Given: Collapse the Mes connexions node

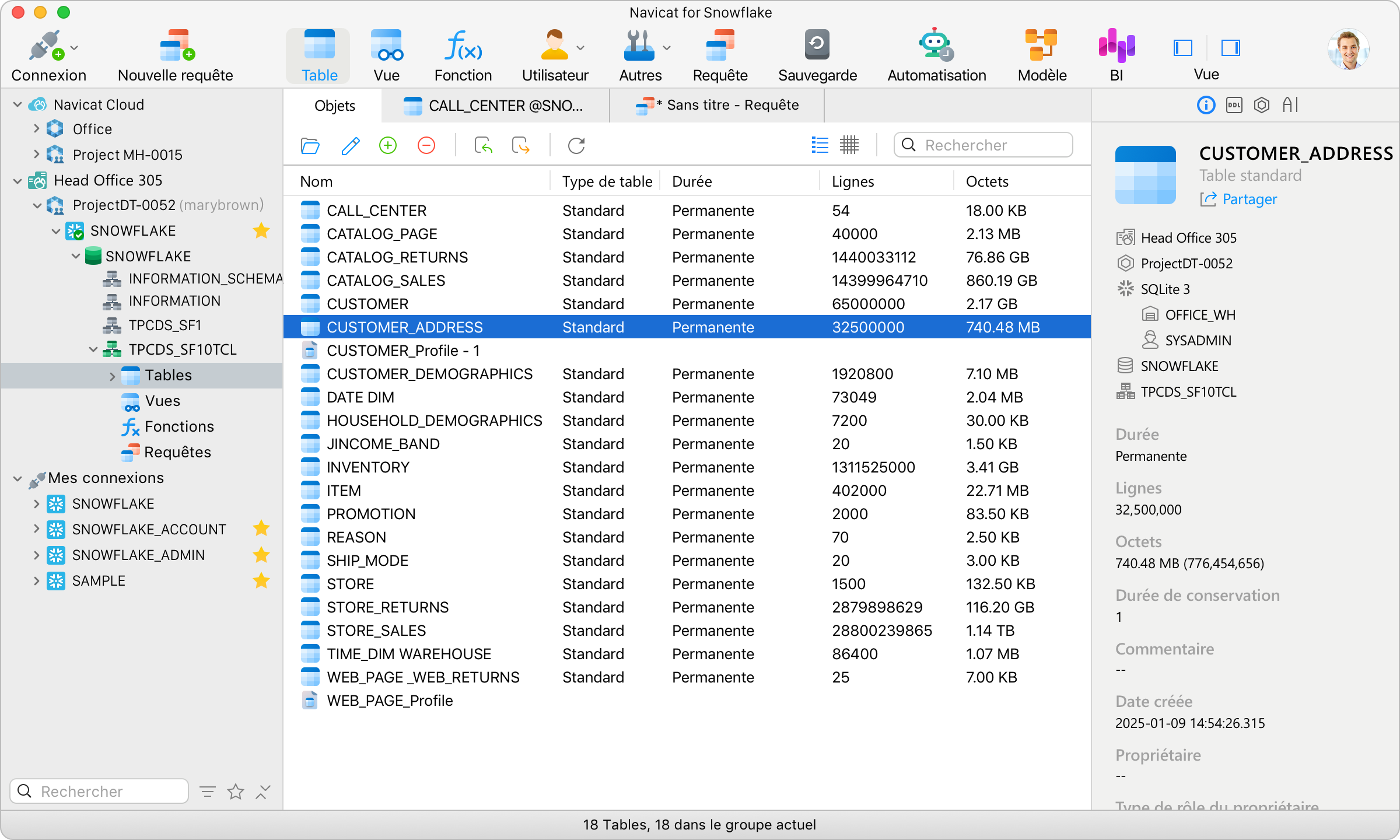Looking at the screenshot, I should pyautogui.click(x=17, y=479).
